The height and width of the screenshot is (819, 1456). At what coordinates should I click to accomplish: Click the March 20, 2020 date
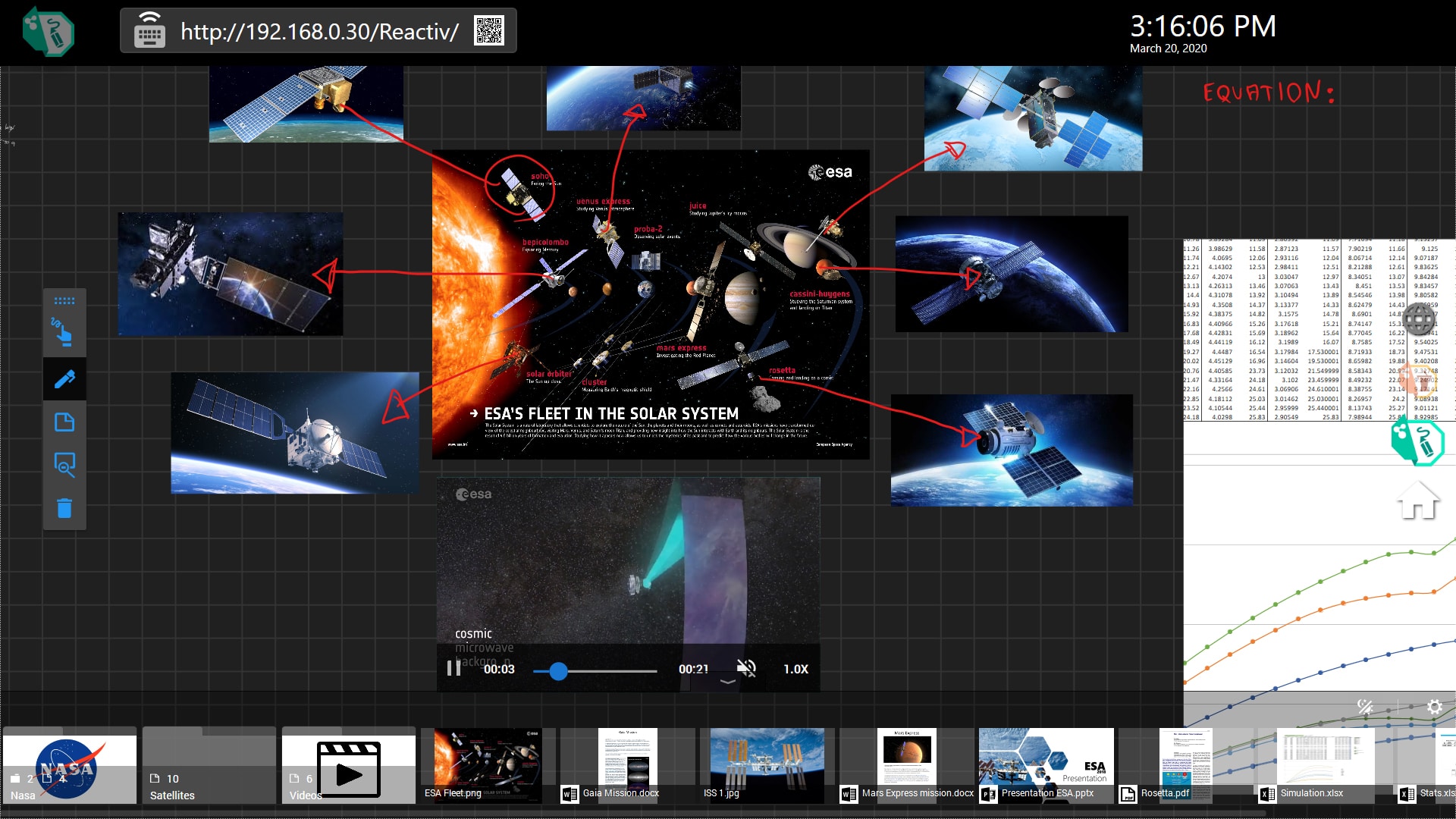point(1168,49)
